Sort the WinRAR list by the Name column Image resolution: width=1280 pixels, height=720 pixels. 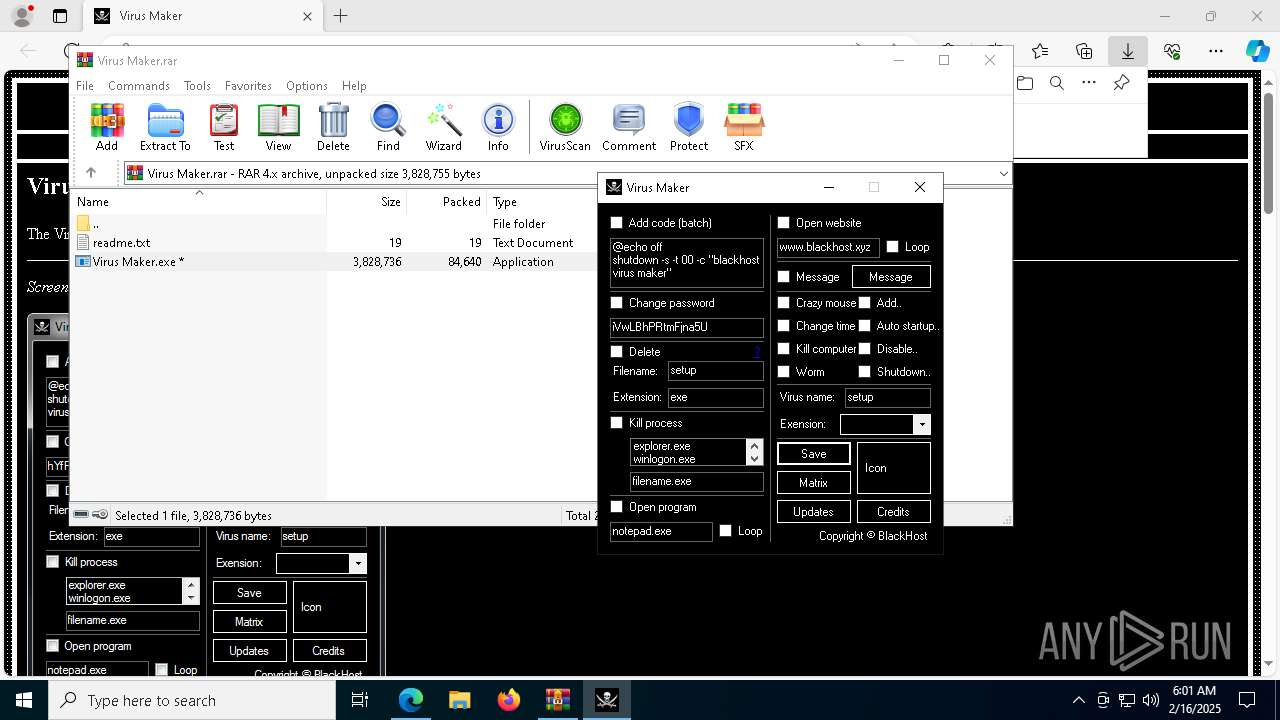[199, 201]
